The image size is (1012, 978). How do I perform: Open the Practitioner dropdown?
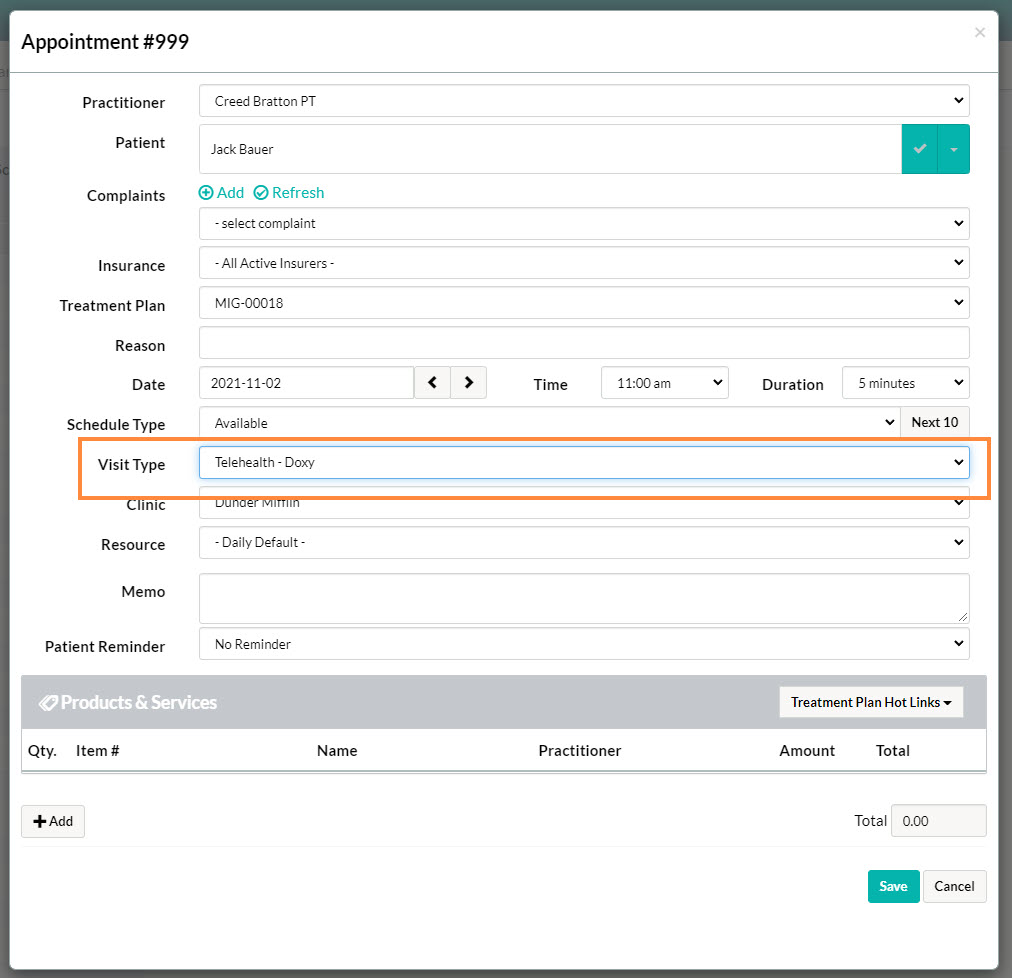[584, 101]
